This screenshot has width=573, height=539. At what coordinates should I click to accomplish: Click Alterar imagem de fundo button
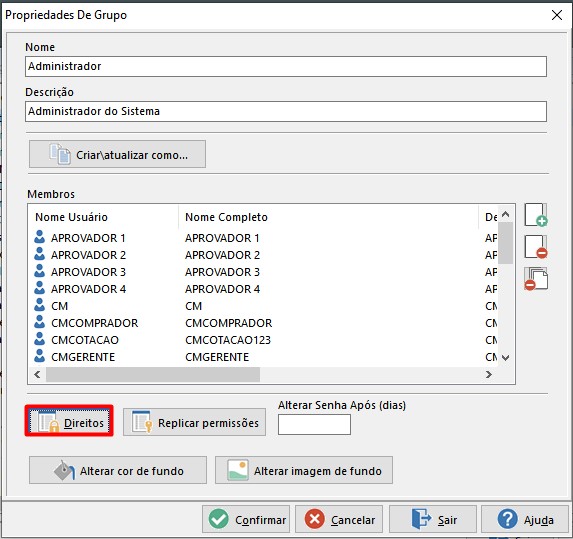[304, 470]
